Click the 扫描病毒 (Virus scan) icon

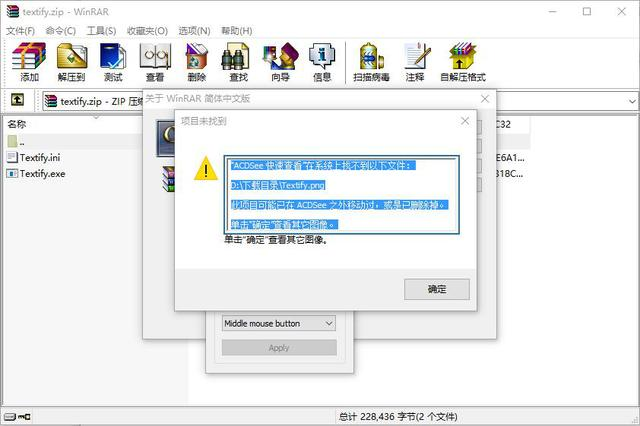[x=371, y=62]
